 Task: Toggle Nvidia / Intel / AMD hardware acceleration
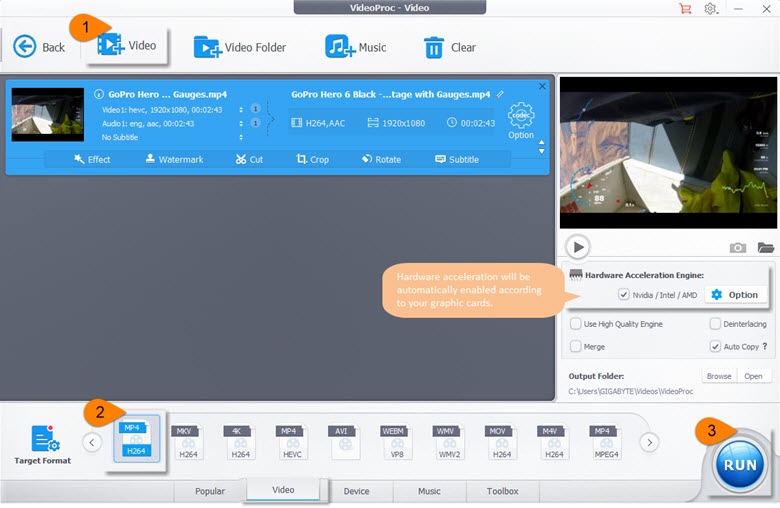pyautogui.click(x=624, y=295)
